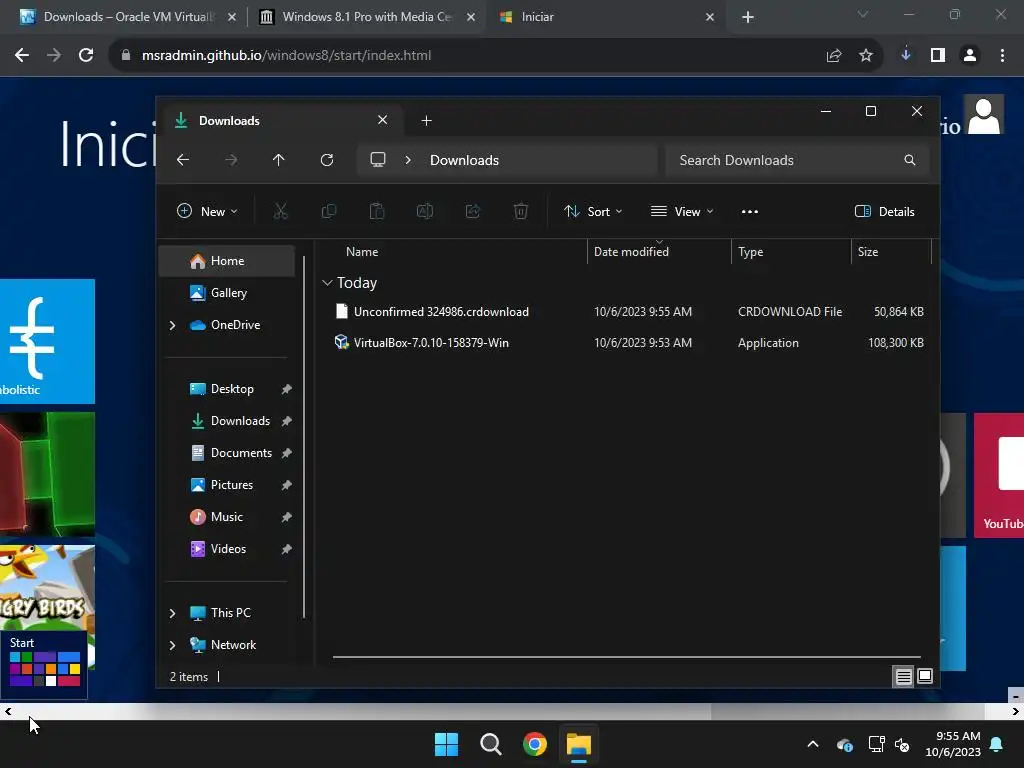This screenshot has height=768, width=1024.
Task: Click the Copy icon in Explorer toolbar
Action: (x=329, y=211)
